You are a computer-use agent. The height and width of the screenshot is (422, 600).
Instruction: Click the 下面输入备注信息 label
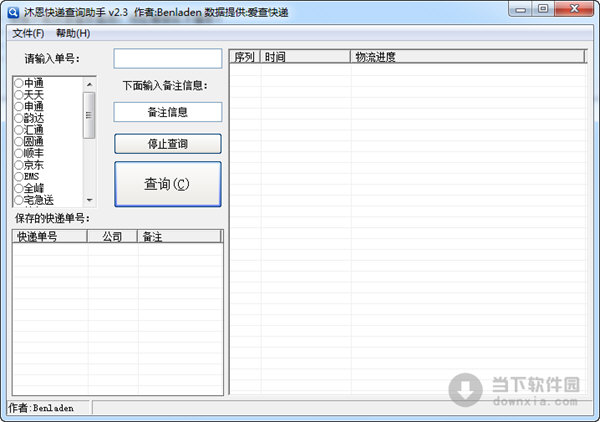pyautogui.click(x=165, y=86)
